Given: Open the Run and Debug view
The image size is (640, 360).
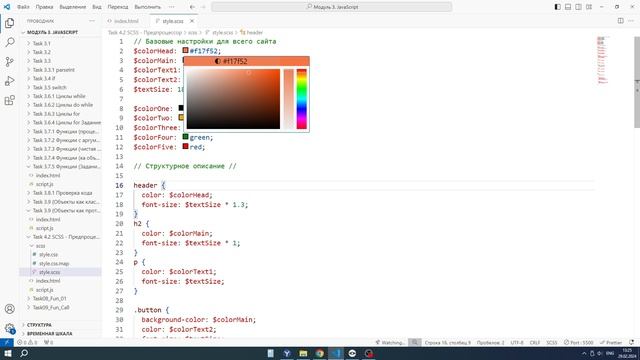Looking at the screenshot, I should [10, 81].
